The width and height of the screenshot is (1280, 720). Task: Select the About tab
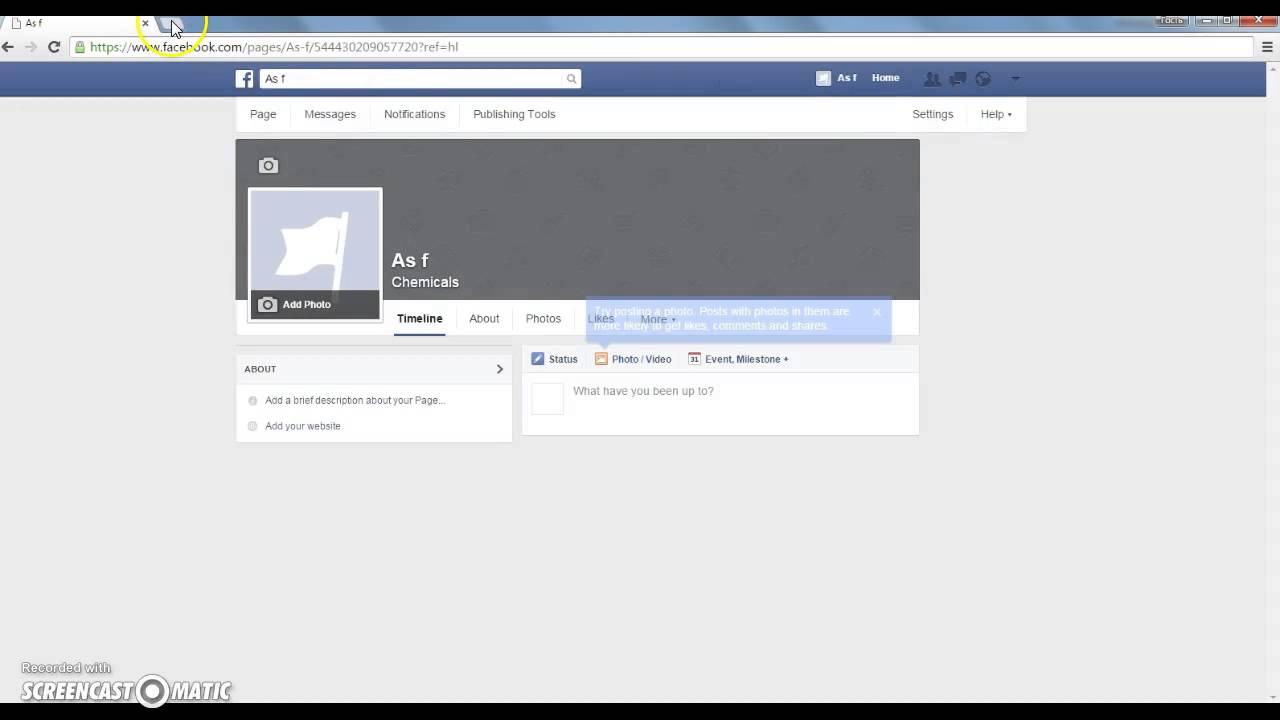point(484,319)
